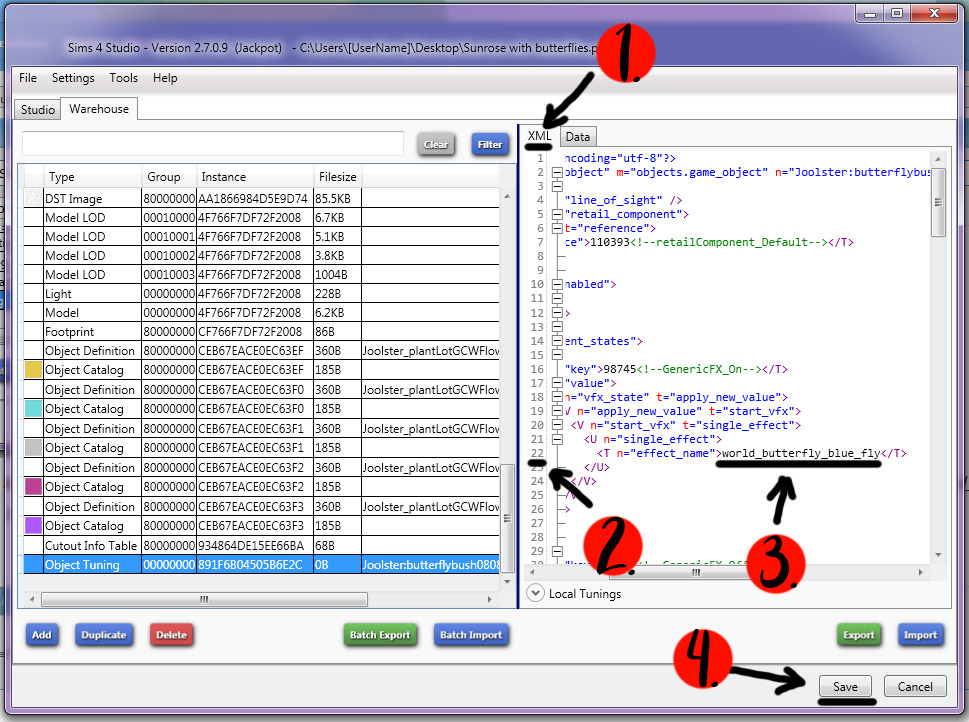Expand the Local Tunings section
This screenshot has width=969, height=722.
[x=536, y=593]
